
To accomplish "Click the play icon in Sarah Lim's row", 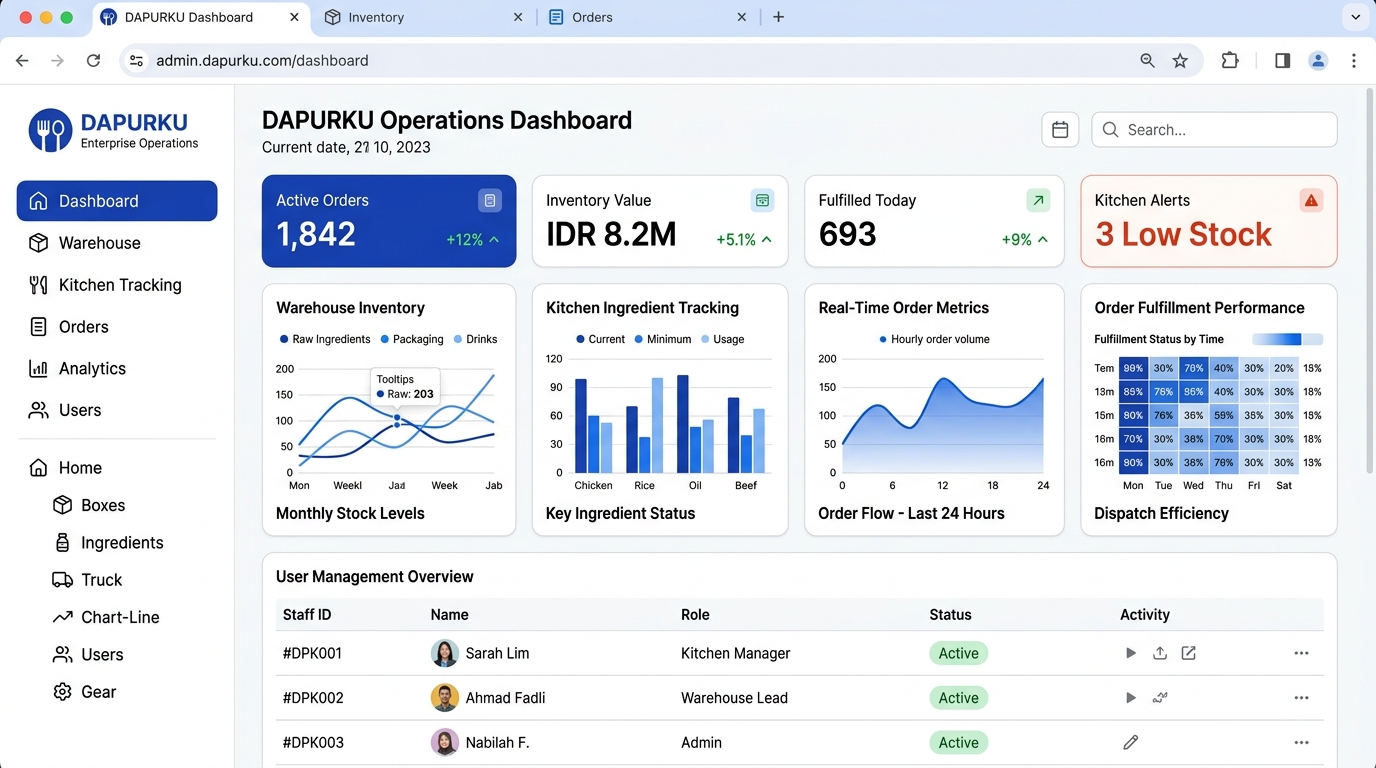I will (1131, 653).
